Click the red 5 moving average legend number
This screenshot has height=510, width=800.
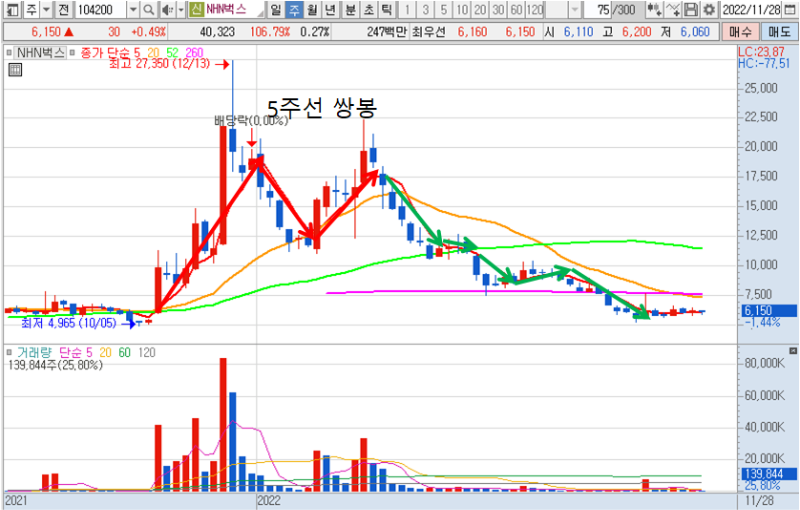coord(137,53)
